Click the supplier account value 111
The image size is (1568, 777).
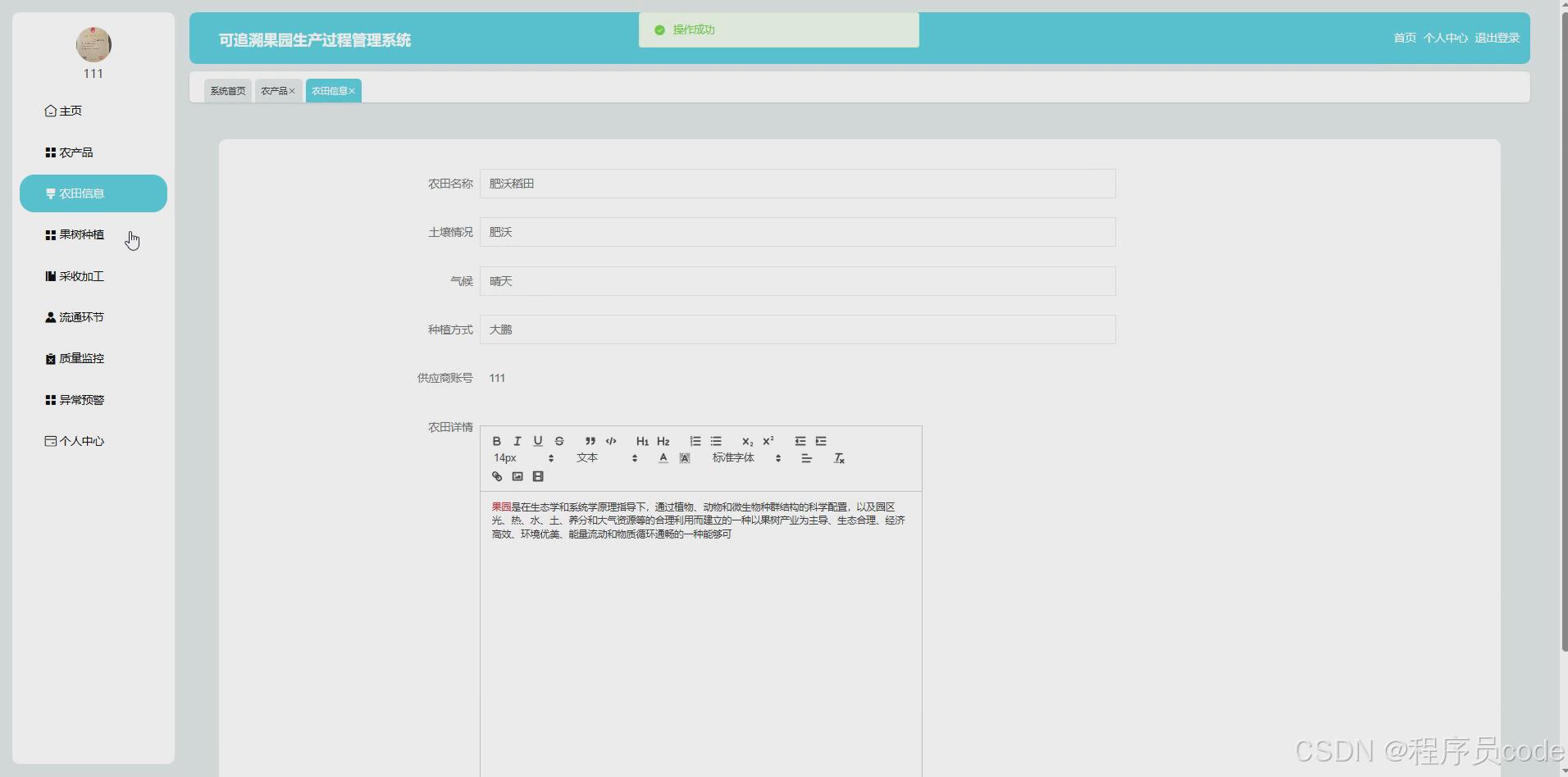[497, 378]
